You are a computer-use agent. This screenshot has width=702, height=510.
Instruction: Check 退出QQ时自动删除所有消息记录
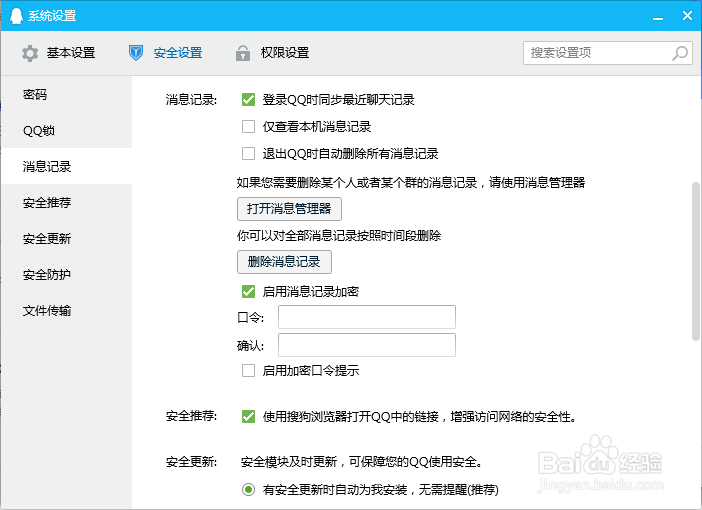tap(248, 154)
